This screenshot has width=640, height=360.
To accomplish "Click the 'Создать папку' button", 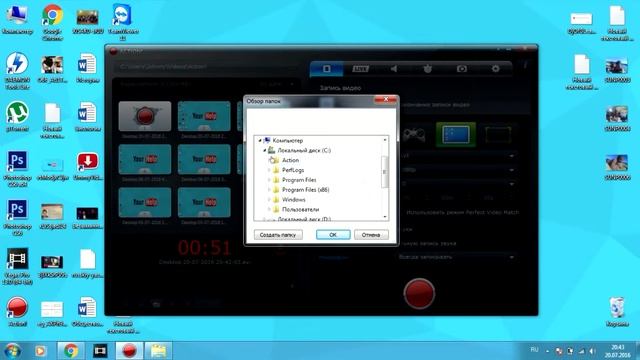I will (278, 235).
